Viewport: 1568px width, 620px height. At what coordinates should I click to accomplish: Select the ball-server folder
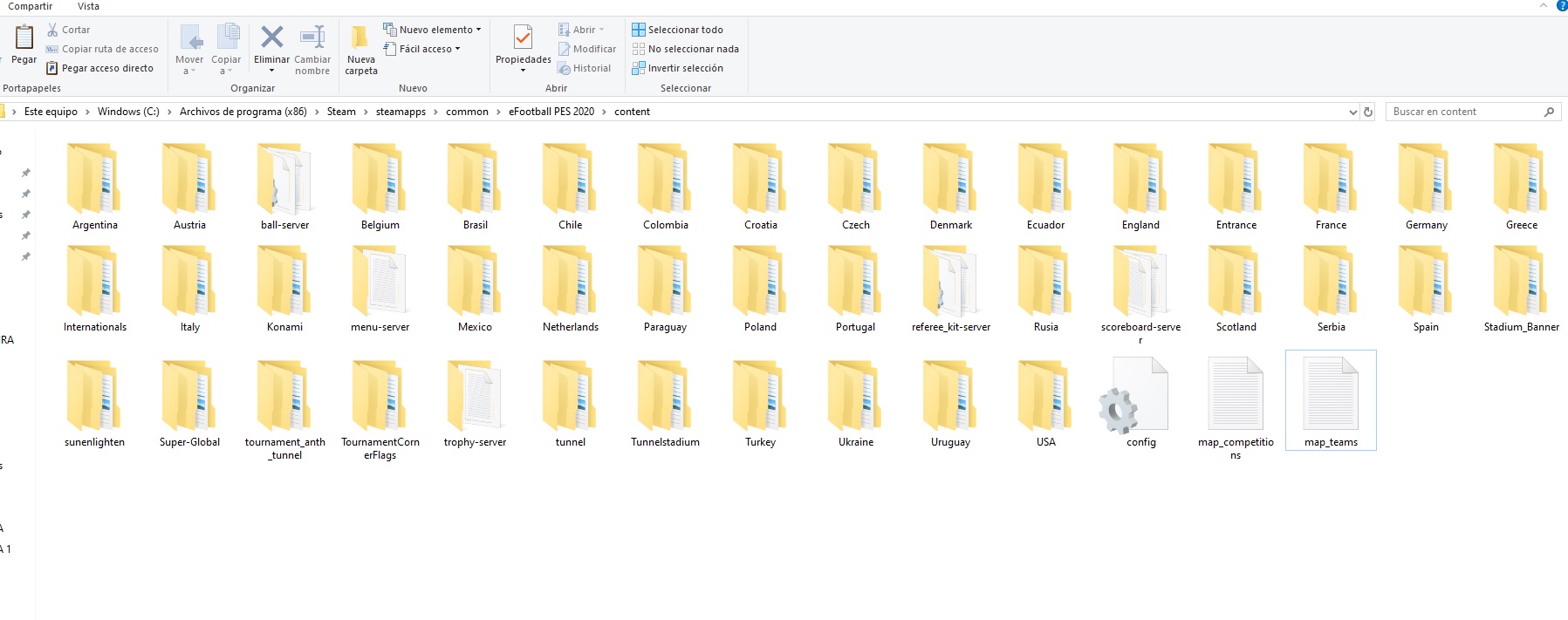(x=284, y=187)
